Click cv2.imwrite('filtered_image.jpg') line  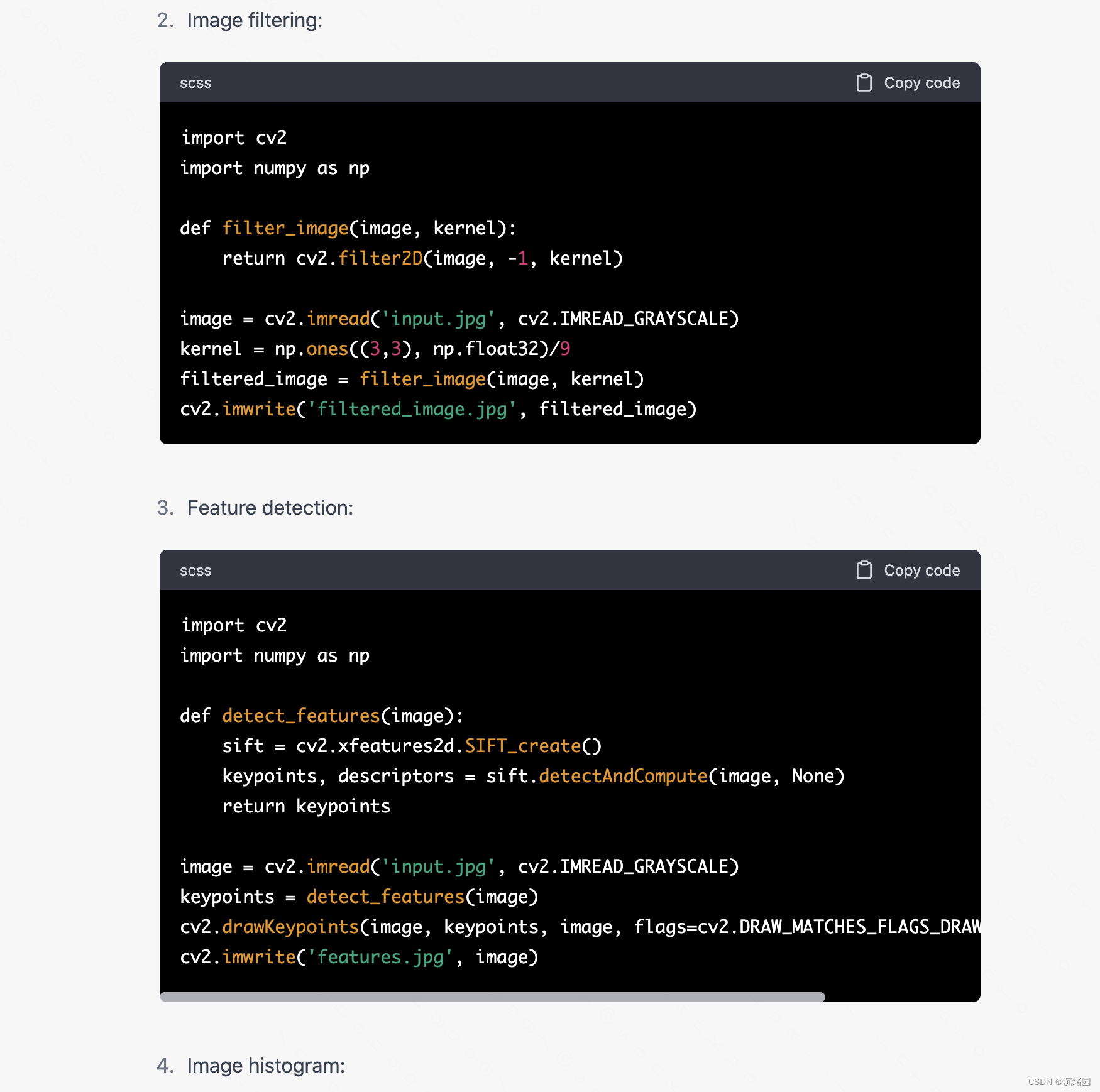[x=438, y=409]
